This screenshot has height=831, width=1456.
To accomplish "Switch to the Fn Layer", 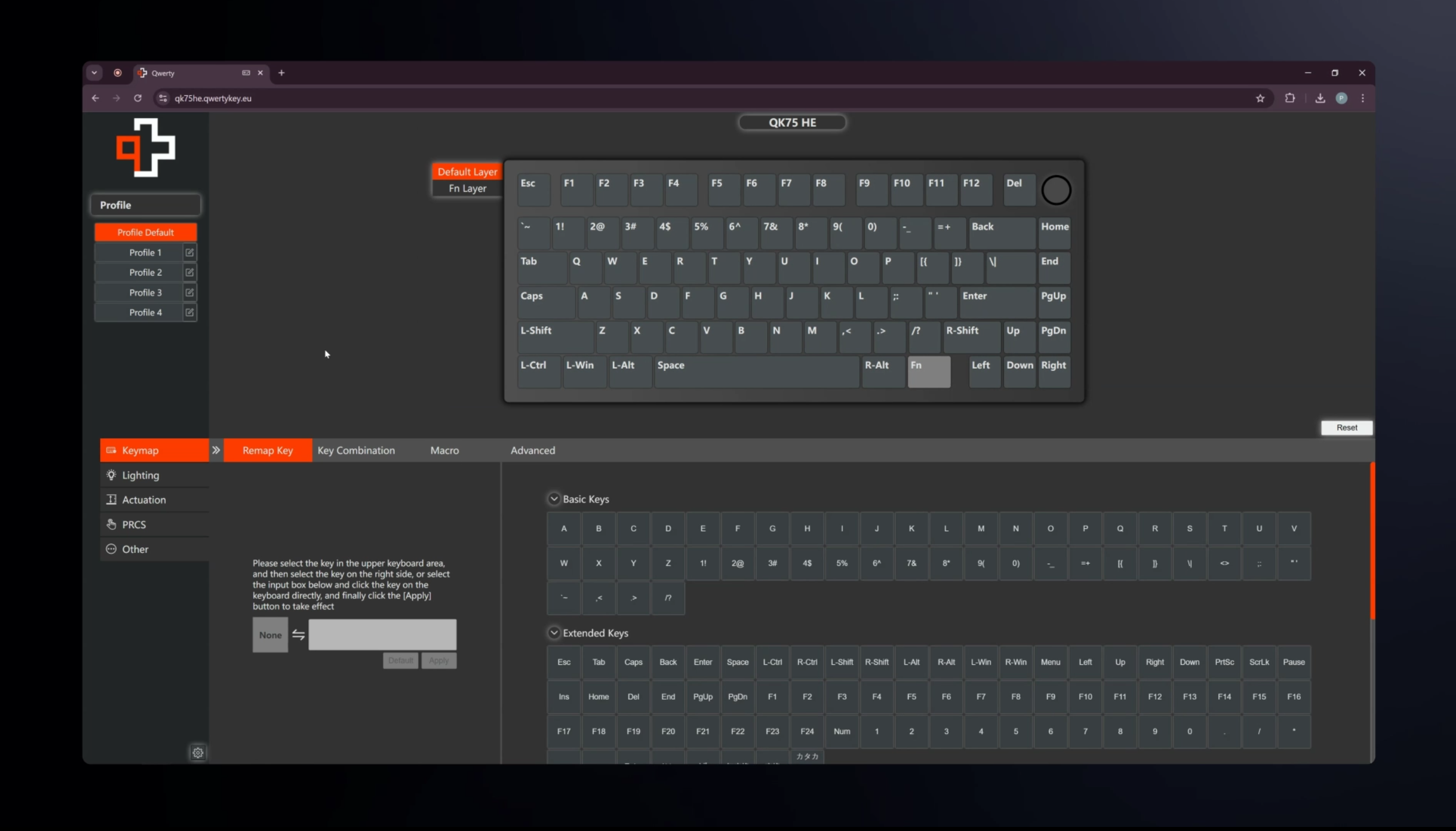I will 467,188.
